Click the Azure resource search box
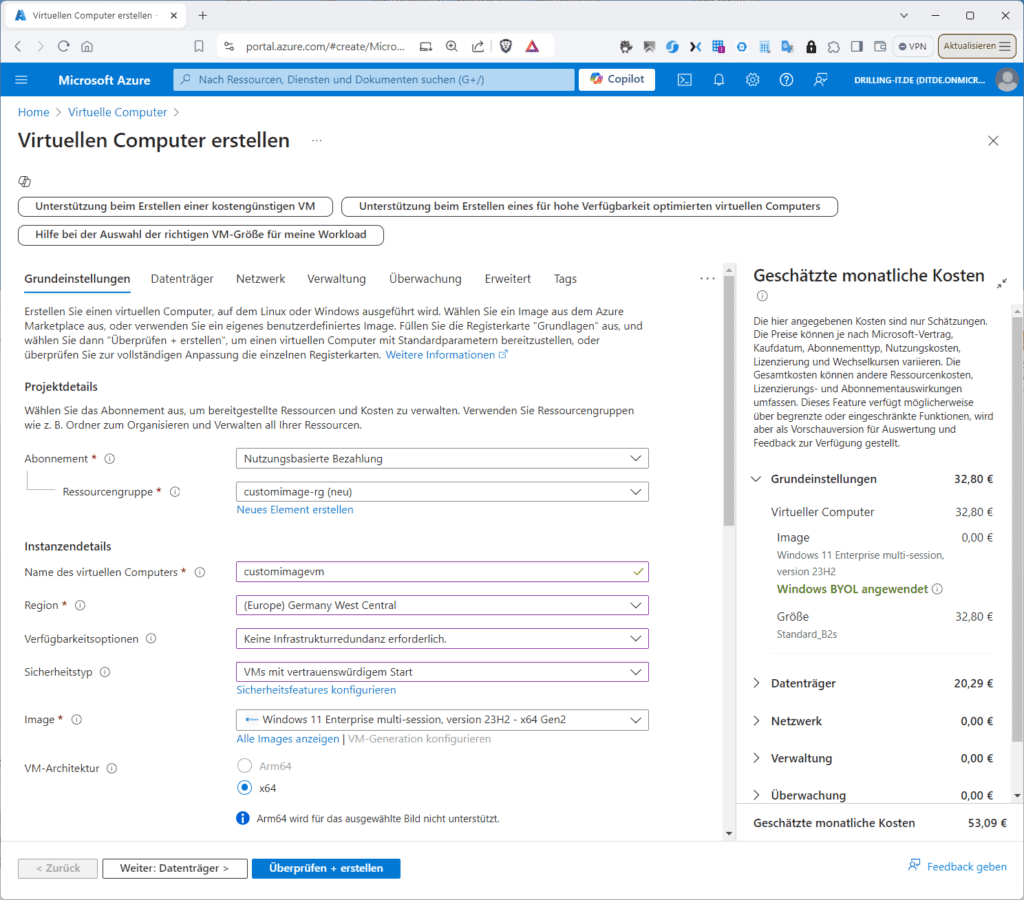The width and height of the screenshot is (1024, 900). coord(374,80)
